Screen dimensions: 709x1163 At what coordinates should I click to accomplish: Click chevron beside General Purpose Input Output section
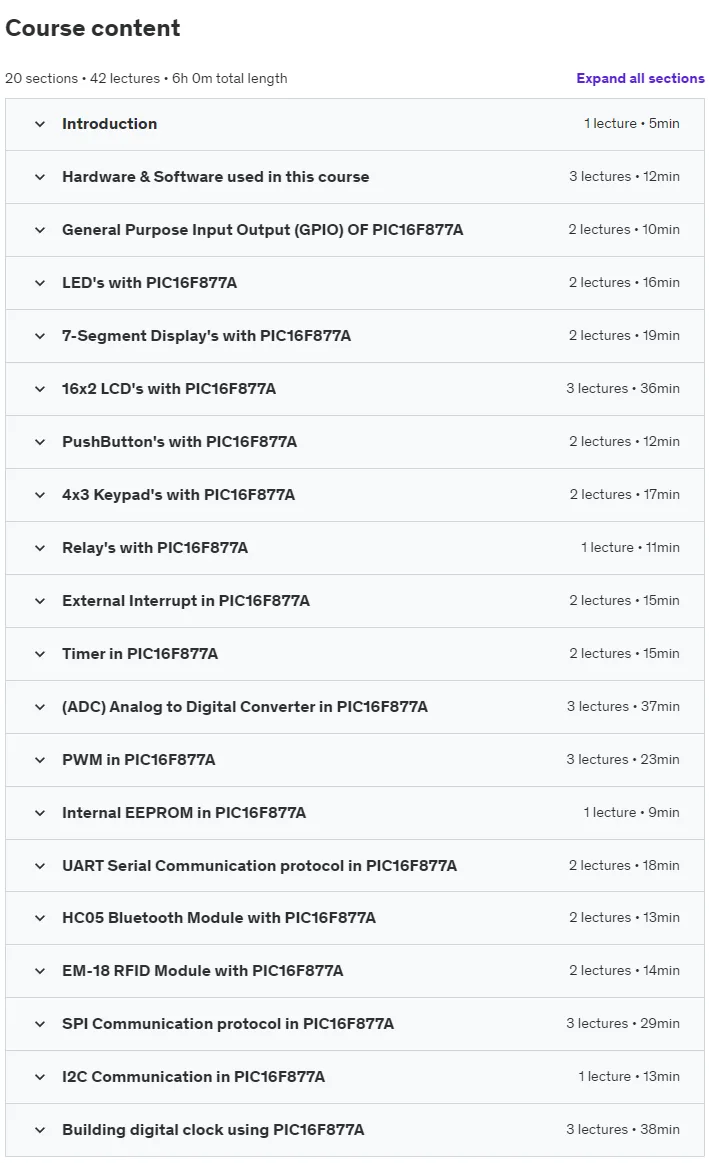coord(40,230)
